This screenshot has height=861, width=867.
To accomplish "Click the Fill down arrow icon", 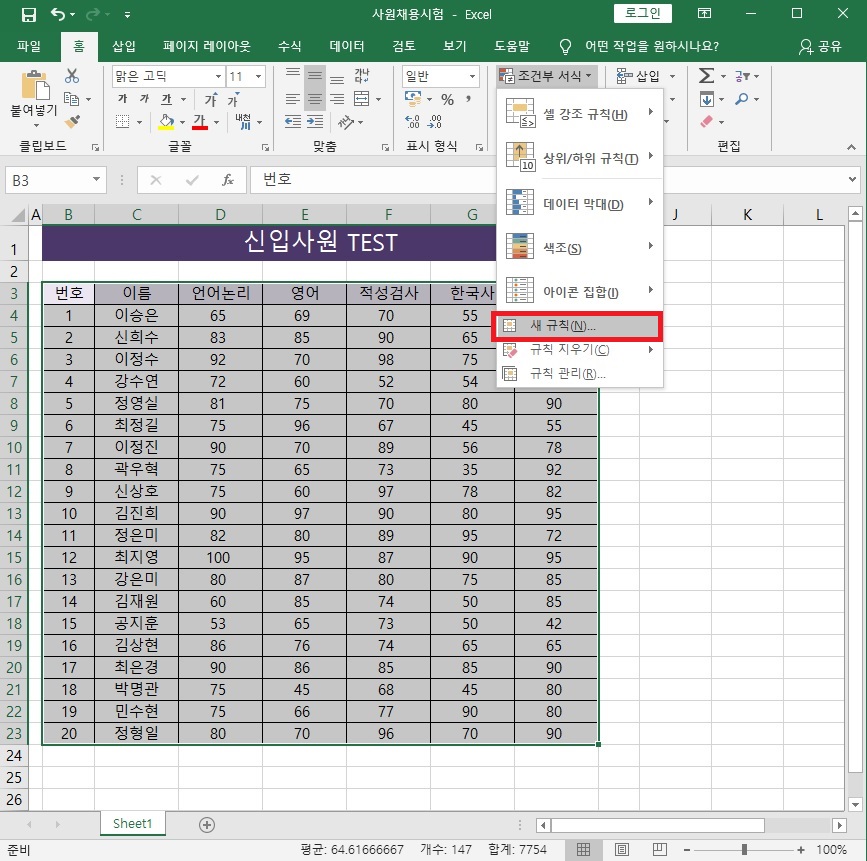I will [707, 100].
